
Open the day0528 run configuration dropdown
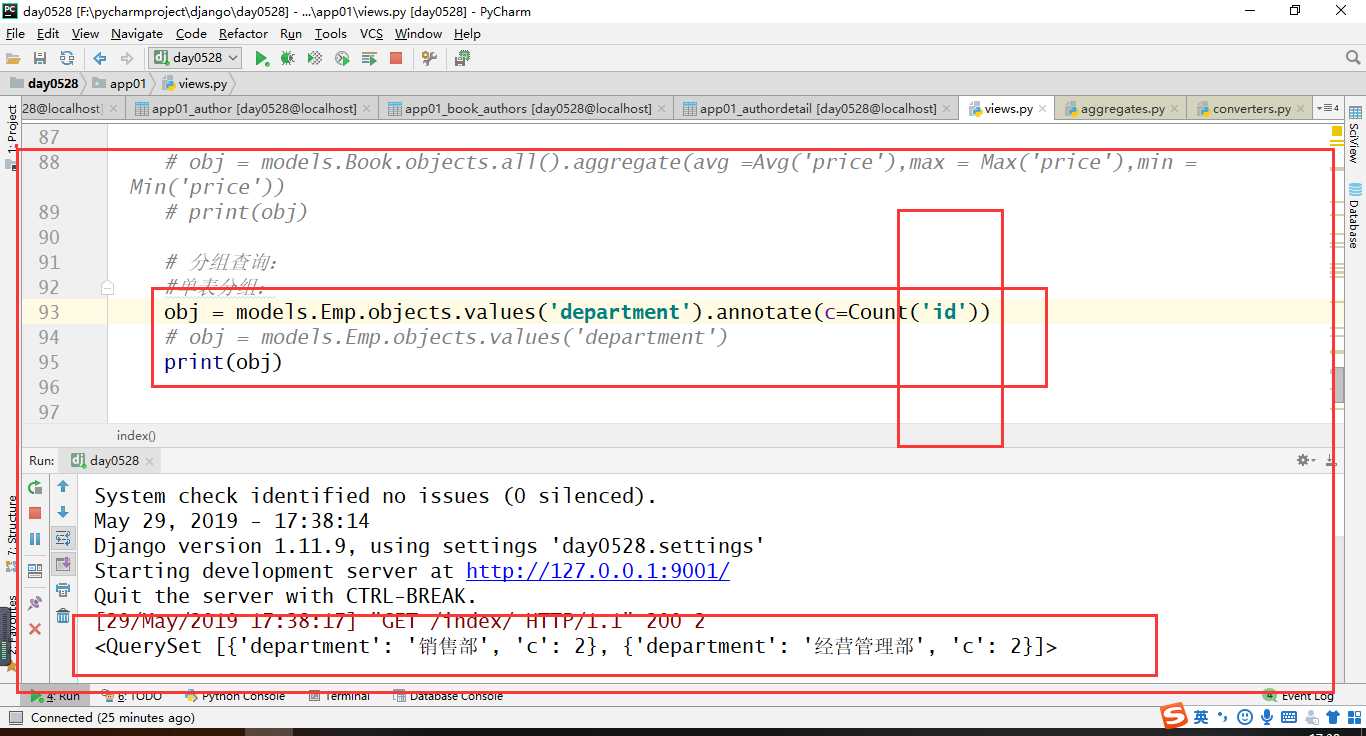click(x=196, y=58)
